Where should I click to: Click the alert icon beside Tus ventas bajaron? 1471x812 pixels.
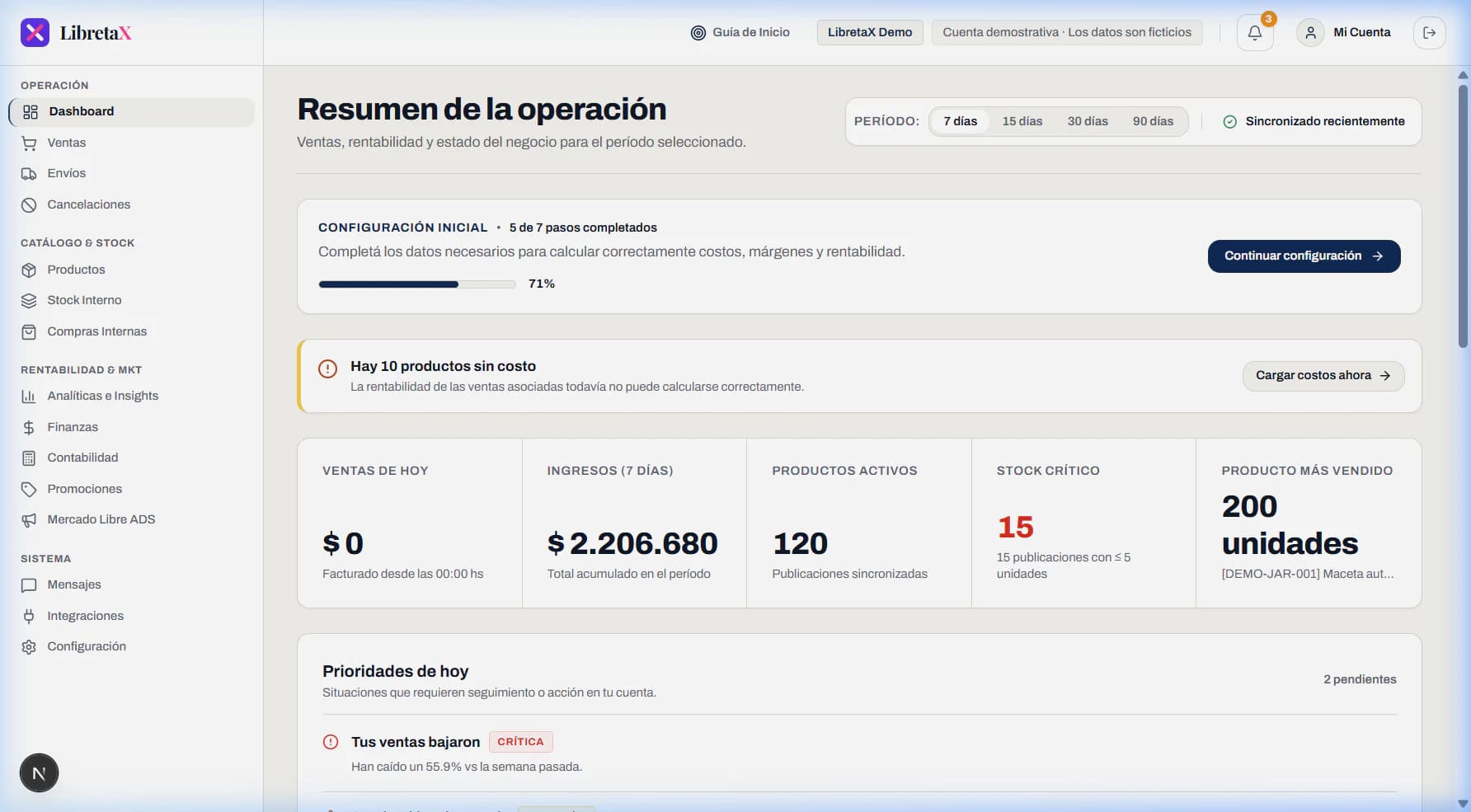[331, 742]
